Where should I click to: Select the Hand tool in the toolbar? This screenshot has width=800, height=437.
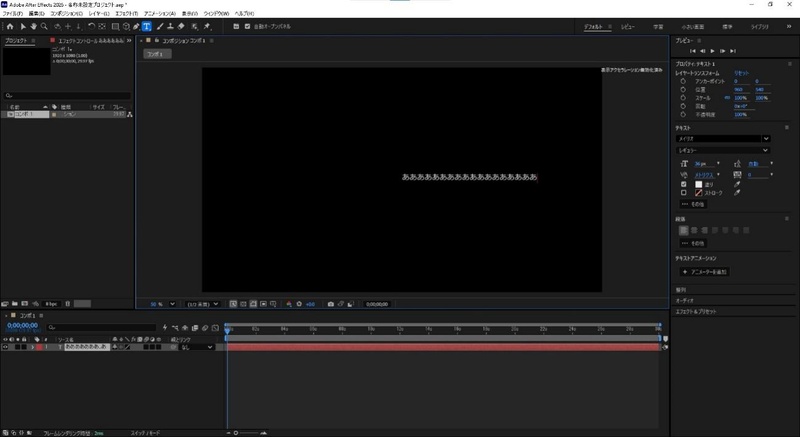(34, 27)
